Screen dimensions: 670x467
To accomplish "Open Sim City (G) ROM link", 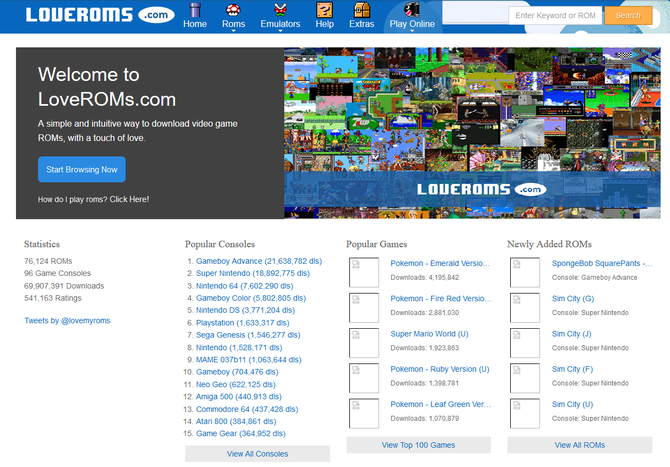I will click(x=573, y=298).
